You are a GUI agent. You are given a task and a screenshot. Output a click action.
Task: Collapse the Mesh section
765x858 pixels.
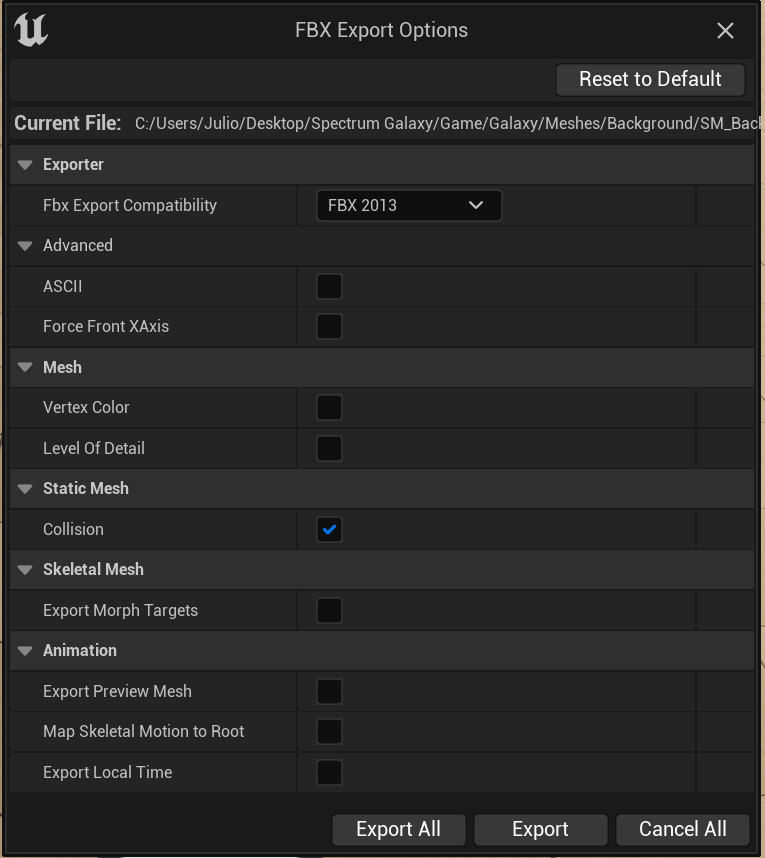click(25, 367)
